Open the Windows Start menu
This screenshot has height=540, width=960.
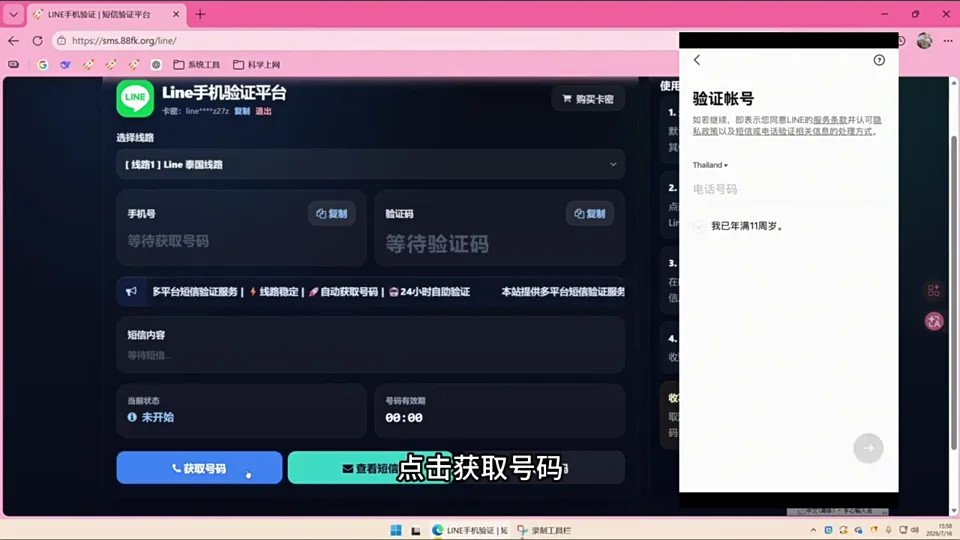(396, 530)
